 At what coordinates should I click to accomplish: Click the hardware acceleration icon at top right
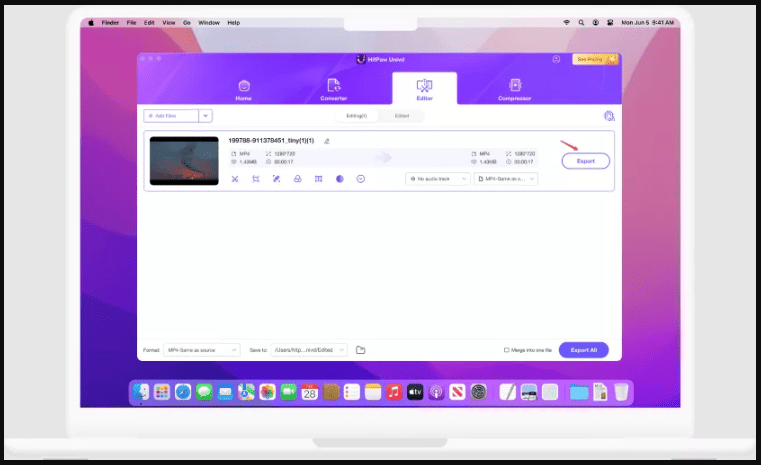609,116
